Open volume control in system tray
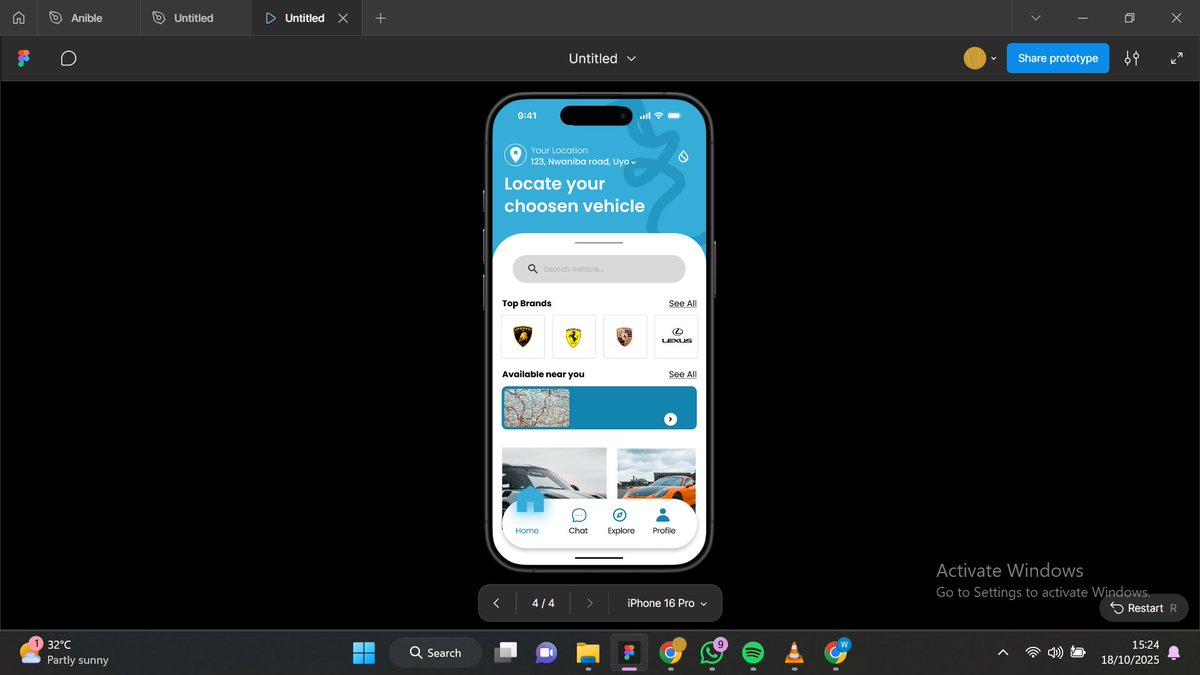This screenshot has height=675, width=1200. coord(1055,652)
